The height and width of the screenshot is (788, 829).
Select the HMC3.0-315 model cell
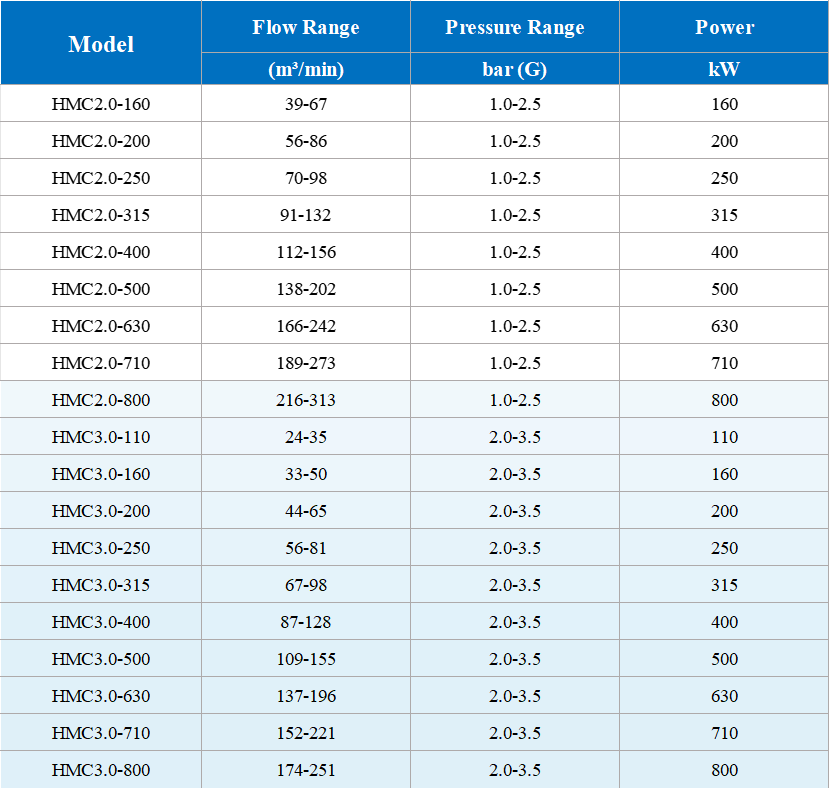tap(101, 585)
